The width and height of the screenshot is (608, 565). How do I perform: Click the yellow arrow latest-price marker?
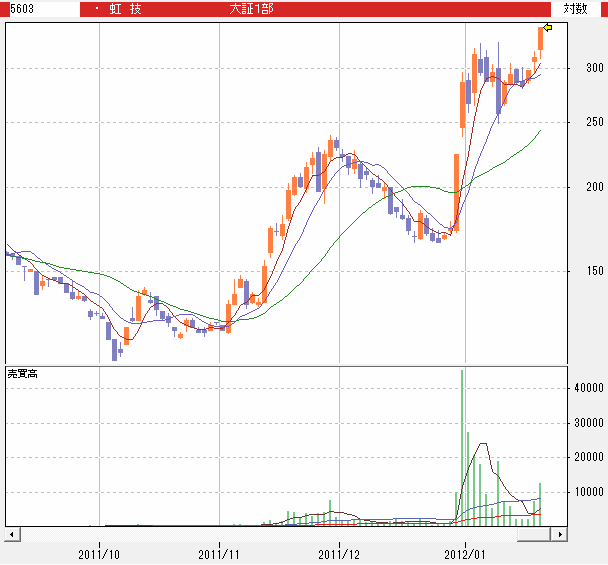547,28
